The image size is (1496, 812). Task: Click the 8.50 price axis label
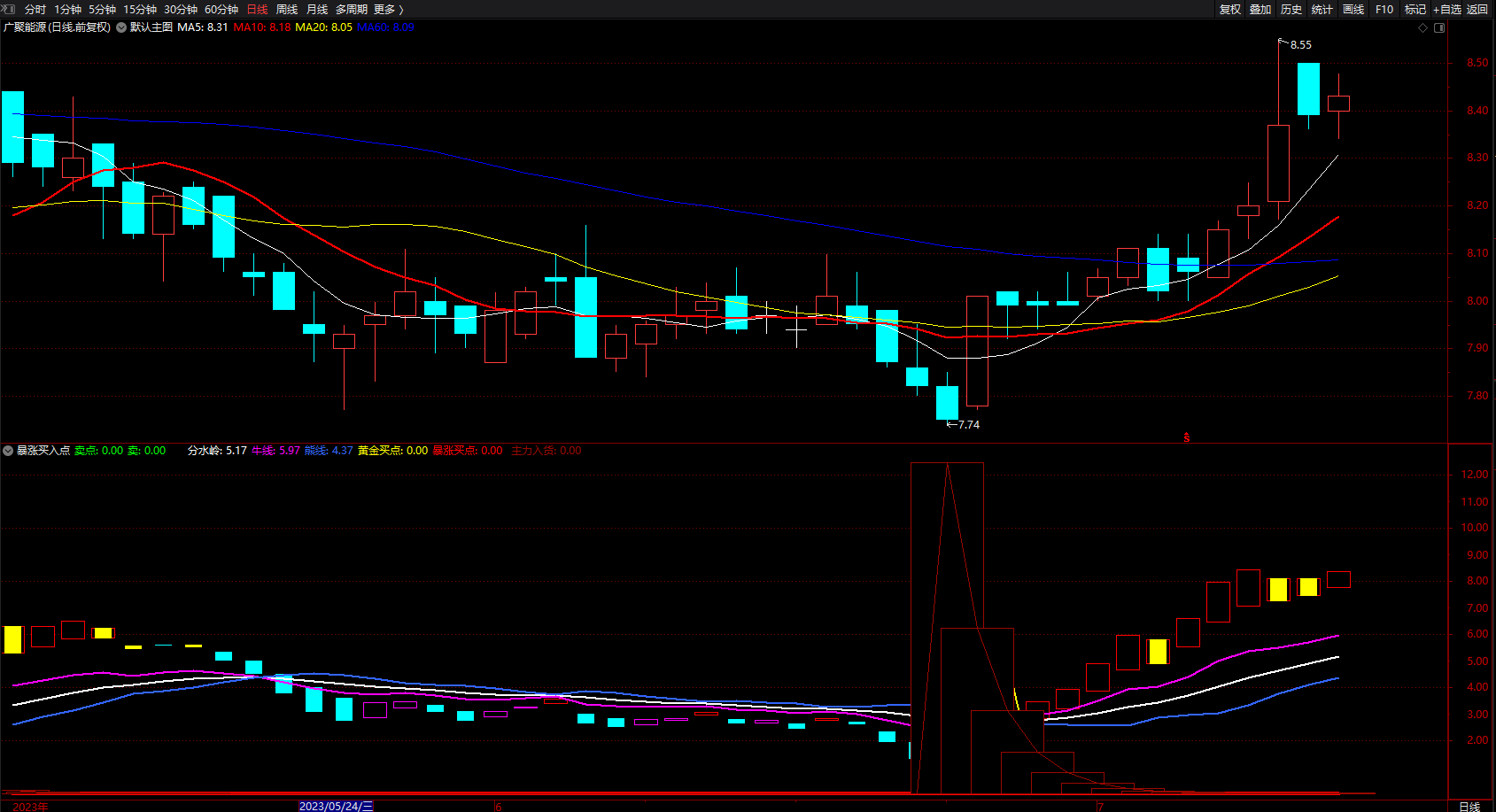point(1477,63)
